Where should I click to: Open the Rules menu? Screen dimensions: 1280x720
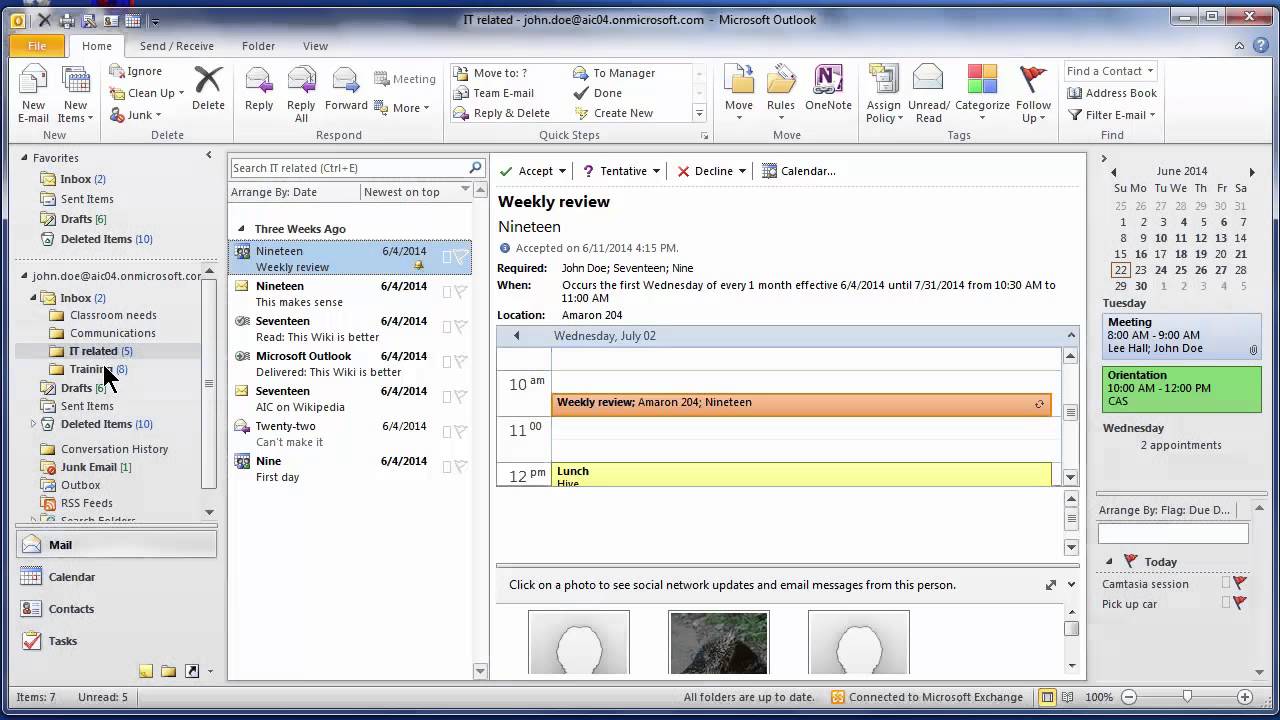click(x=781, y=93)
